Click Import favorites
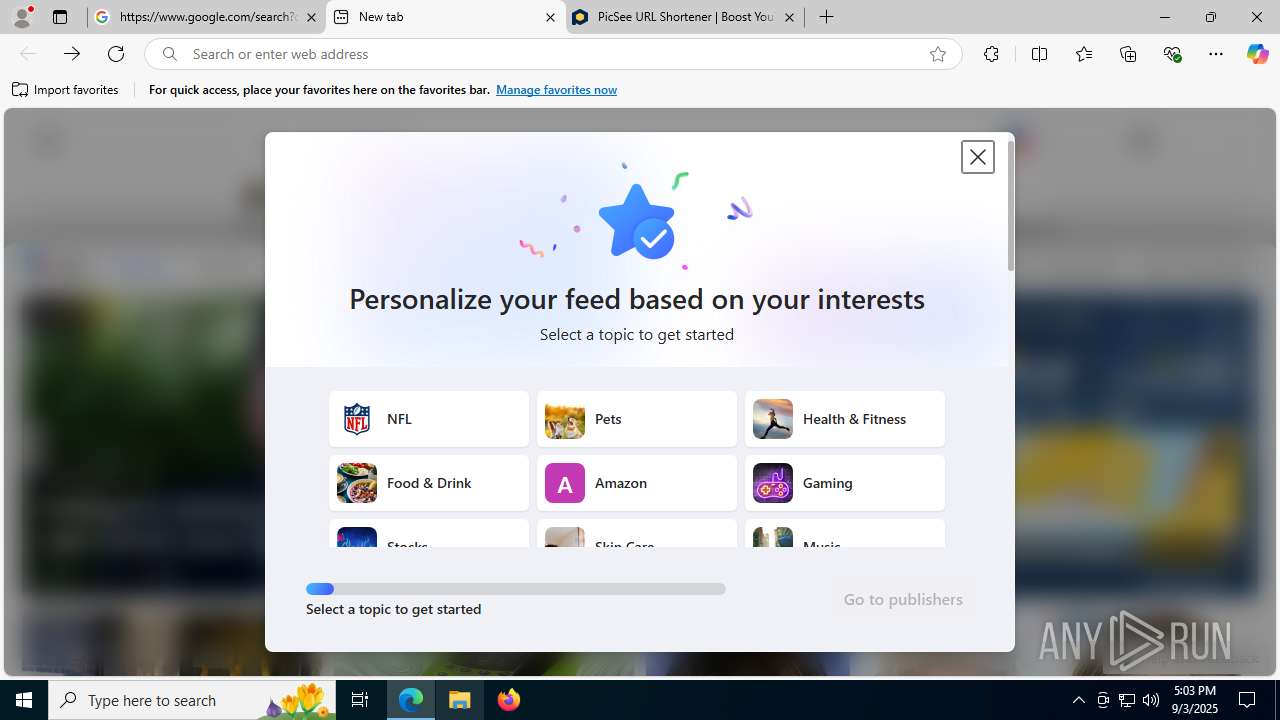 point(65,90)
